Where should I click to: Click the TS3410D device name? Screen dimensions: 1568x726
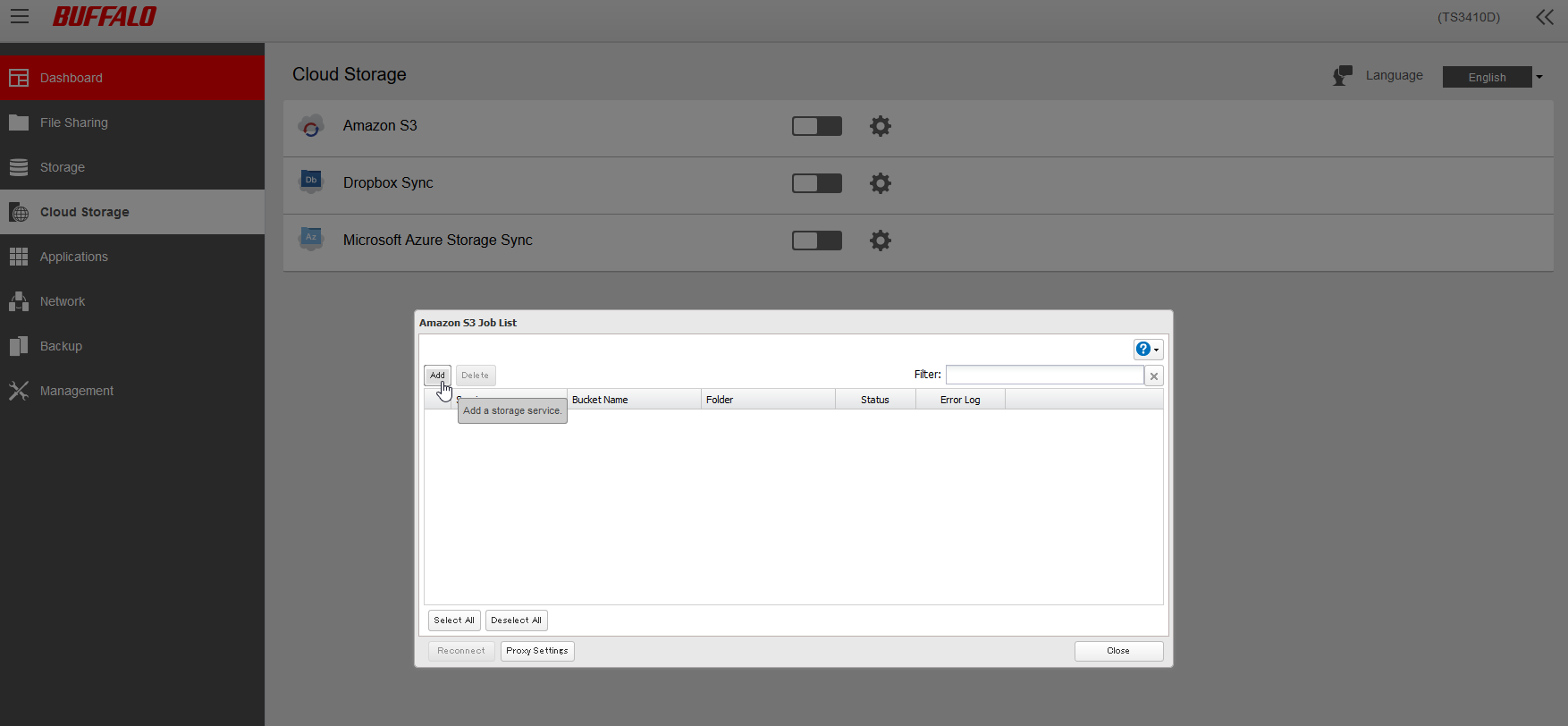pyautogui.click(x=1469, y=17)
